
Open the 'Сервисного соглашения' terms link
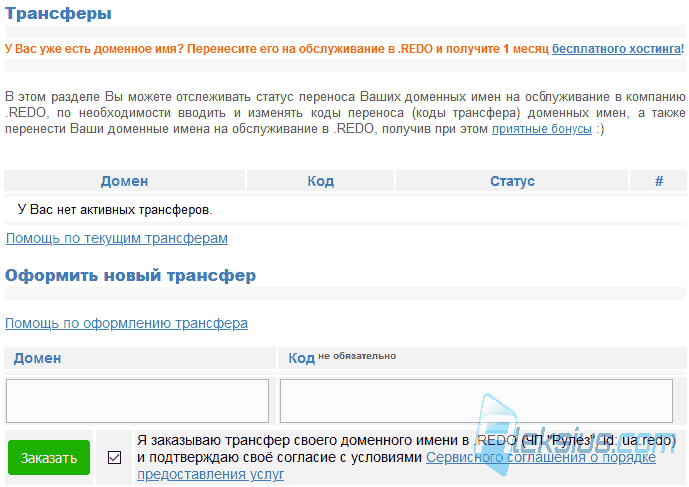396,466
